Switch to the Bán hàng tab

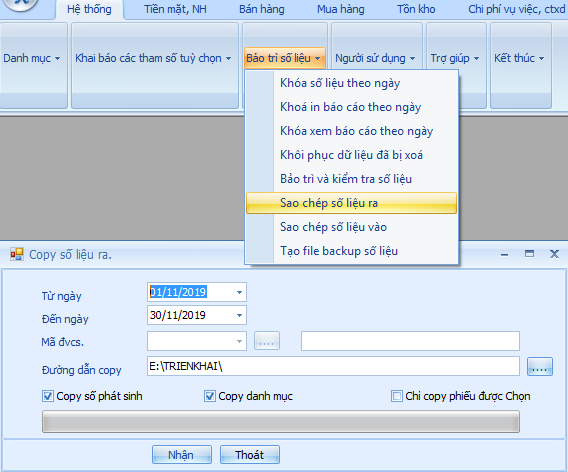262,9
